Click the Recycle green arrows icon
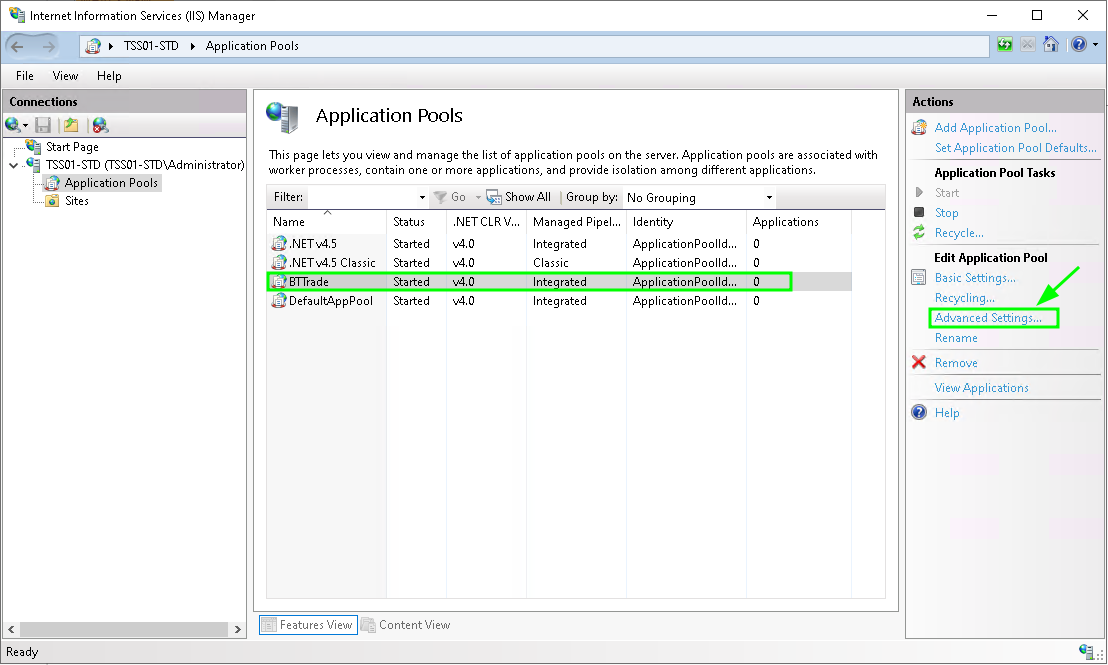Screen dimensions: 1108x665 coord(919,232)
